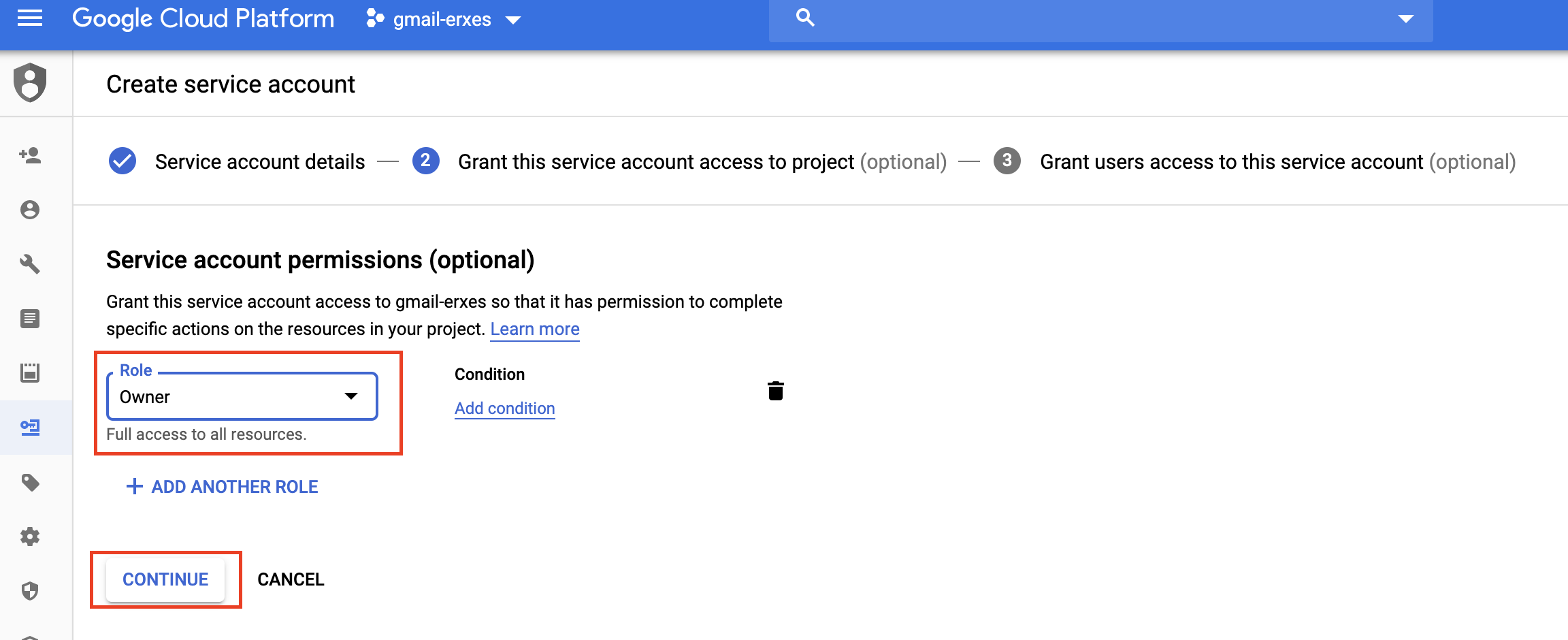This screenshot has height=640, width=1568.
Task: Open the Role dropdown showing Owner
Action: click(242, 396)
